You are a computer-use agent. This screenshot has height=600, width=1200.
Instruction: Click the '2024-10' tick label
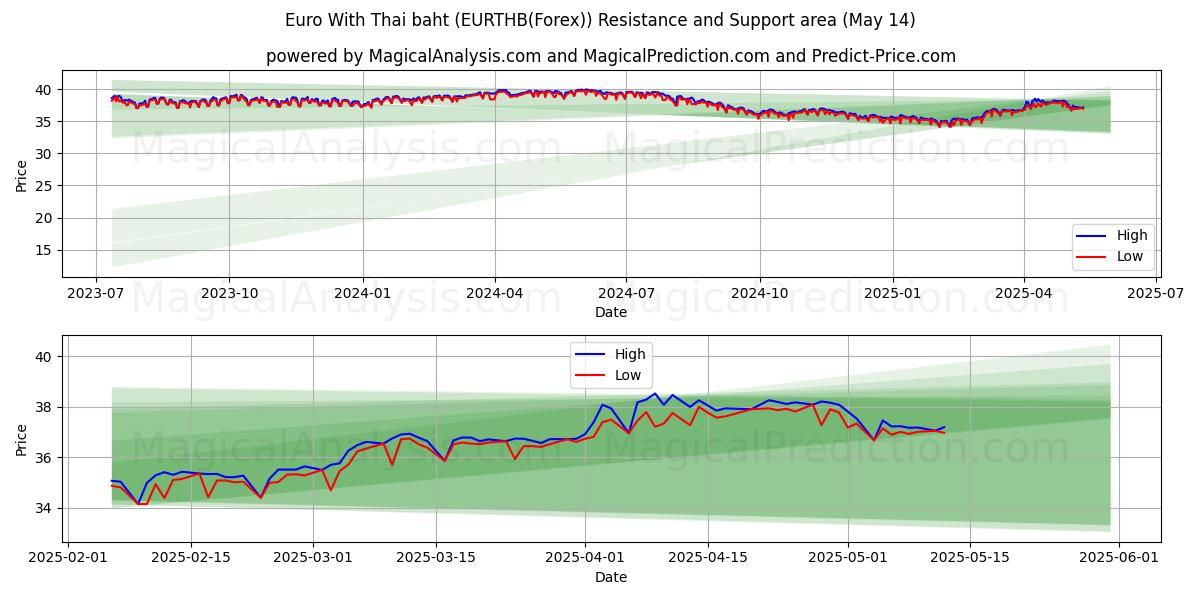pyautogui.click(x=759, y=293)
